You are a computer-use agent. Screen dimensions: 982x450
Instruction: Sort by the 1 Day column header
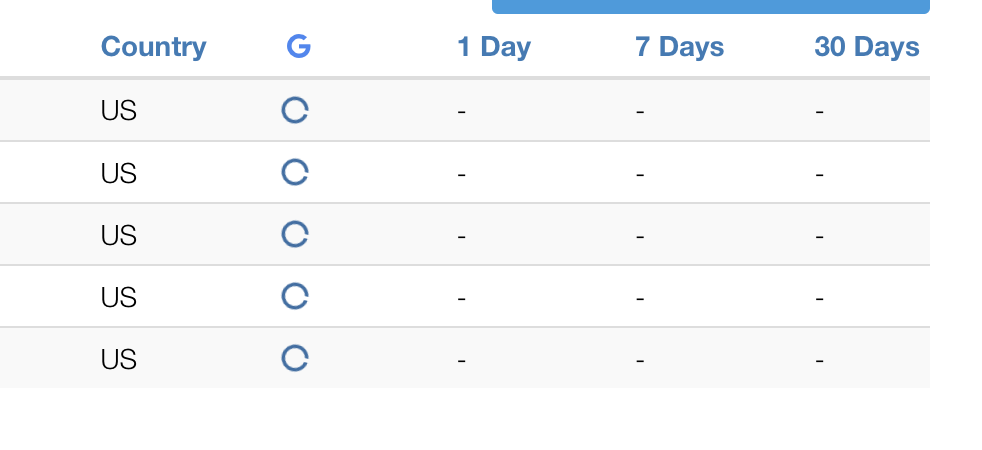(494, 47)
